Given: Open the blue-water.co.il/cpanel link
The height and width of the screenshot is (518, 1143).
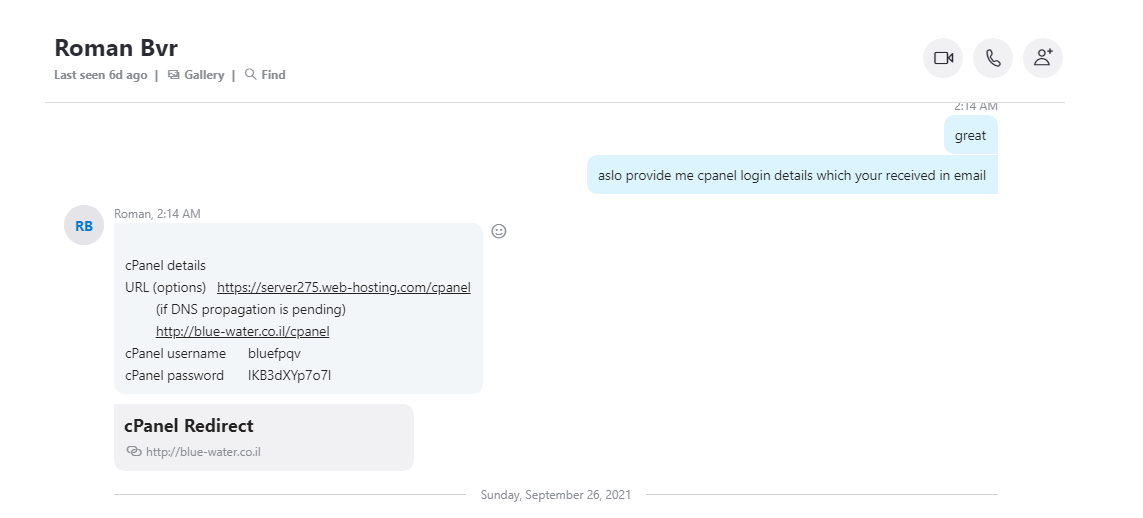Looking at the screenshot, I should pos(243,331).
